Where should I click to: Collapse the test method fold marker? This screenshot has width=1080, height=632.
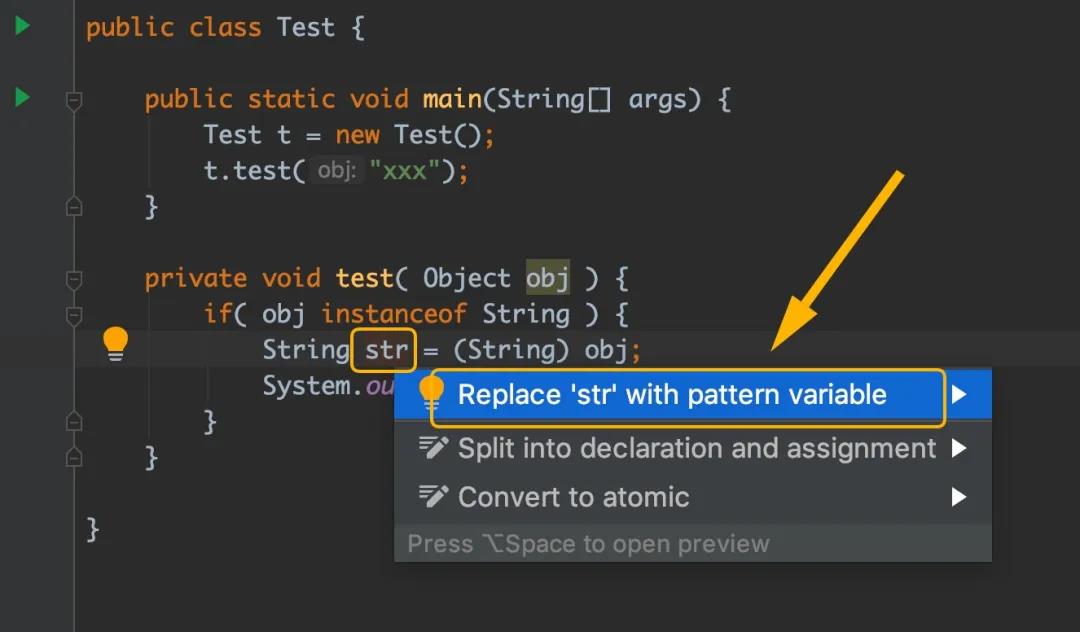pos(74,280)
